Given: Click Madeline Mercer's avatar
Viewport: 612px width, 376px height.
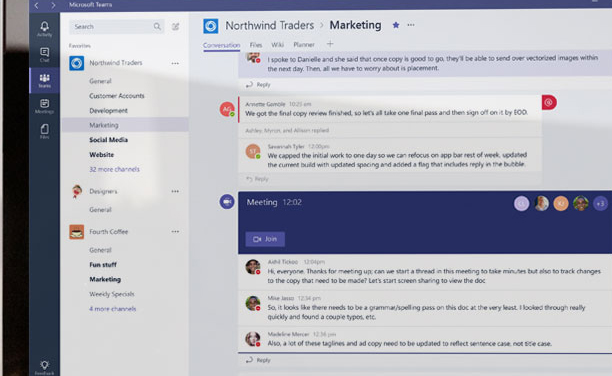Looking at the screenshot, I should coord(253,339).
